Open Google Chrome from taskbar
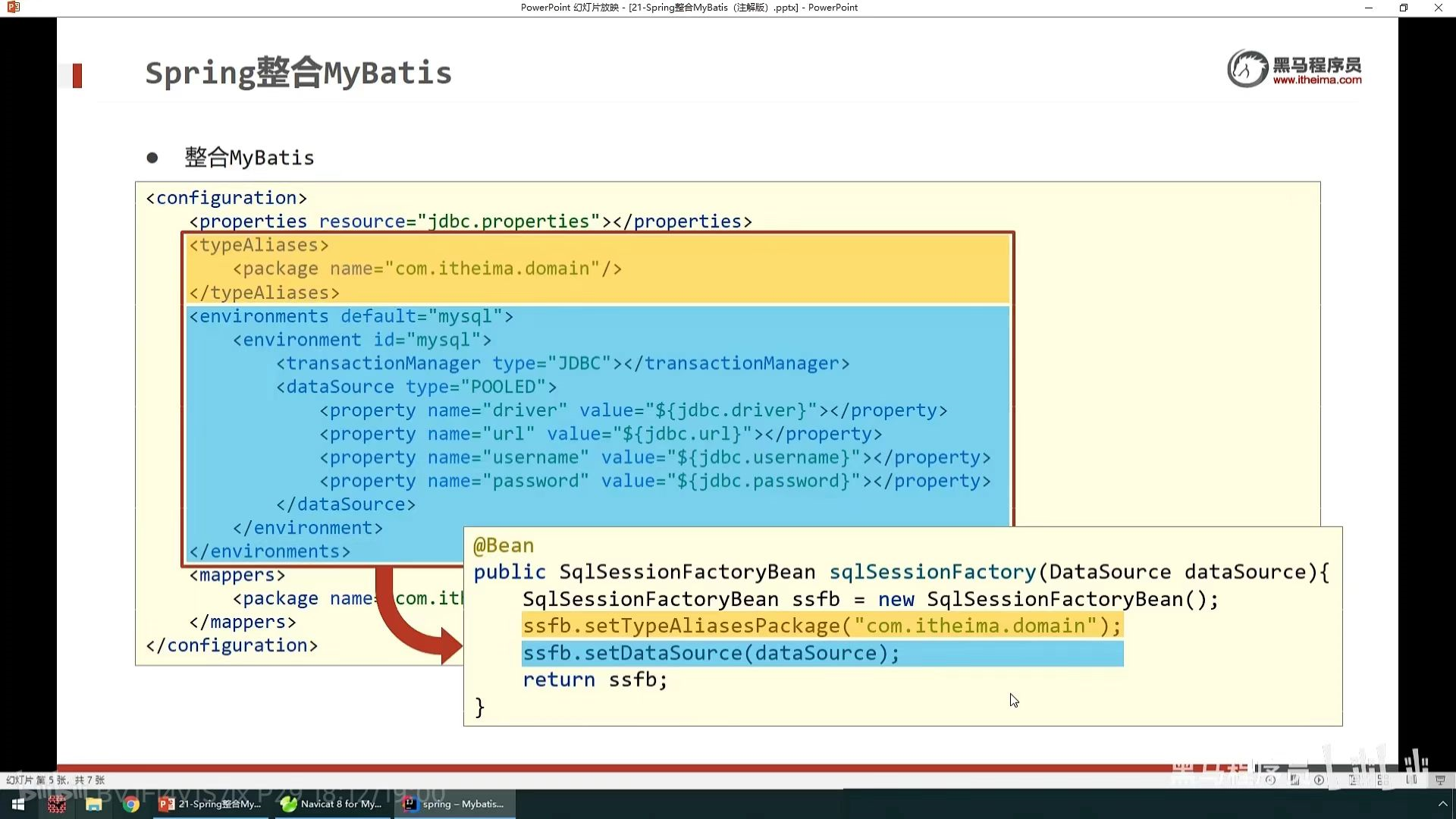 [131, 804]
